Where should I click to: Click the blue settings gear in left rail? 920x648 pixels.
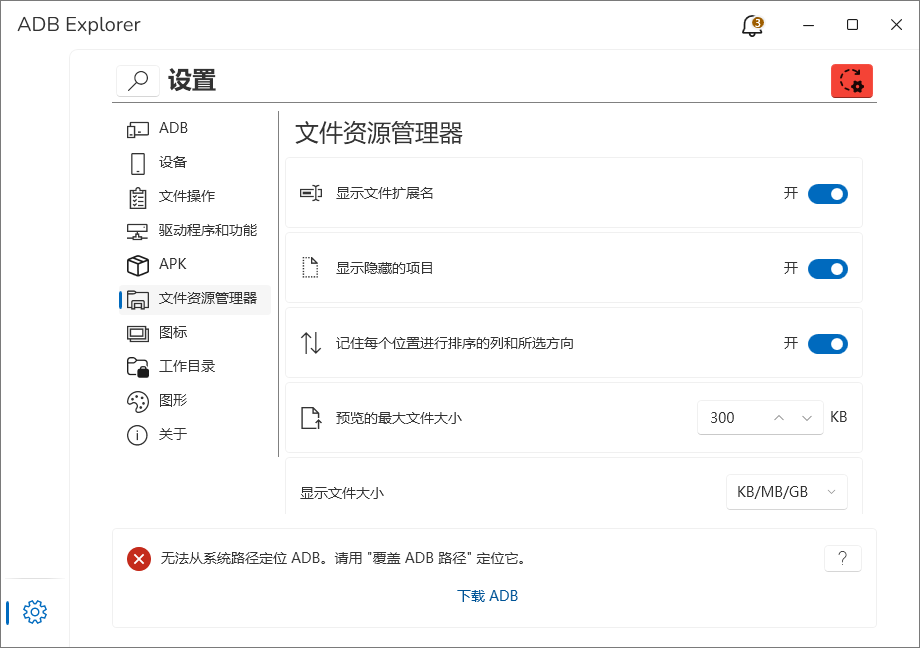35,612
